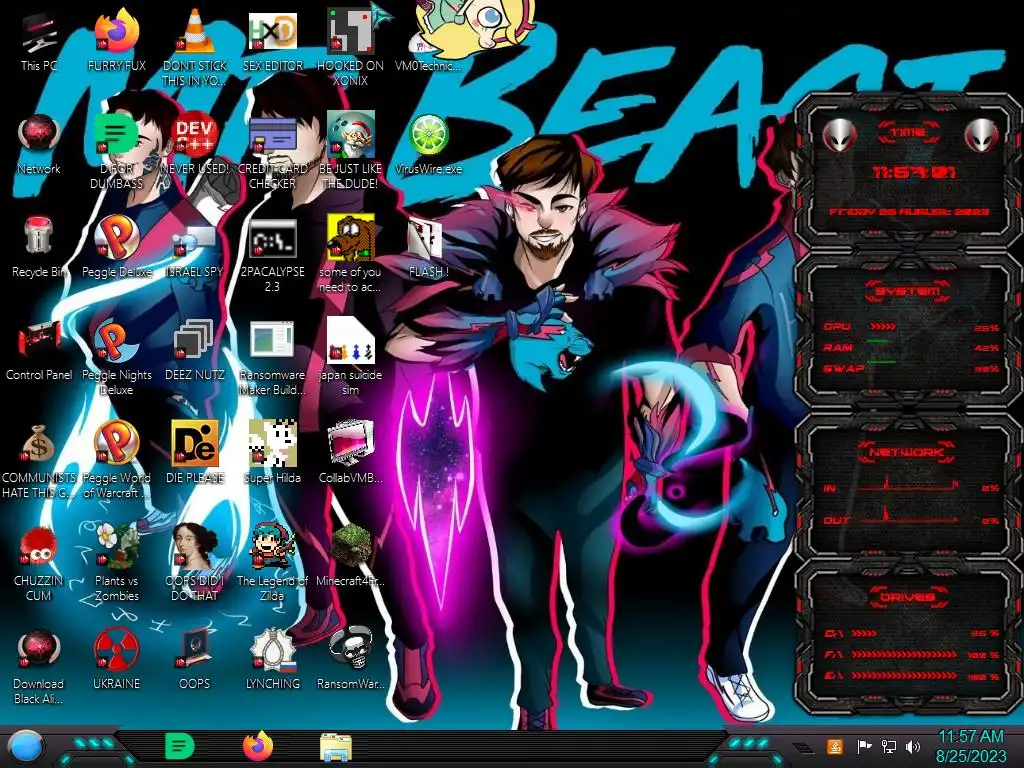Click the right alien head in TIME widget
This screenshot has width=1024, height=768.
click(982, 136)
